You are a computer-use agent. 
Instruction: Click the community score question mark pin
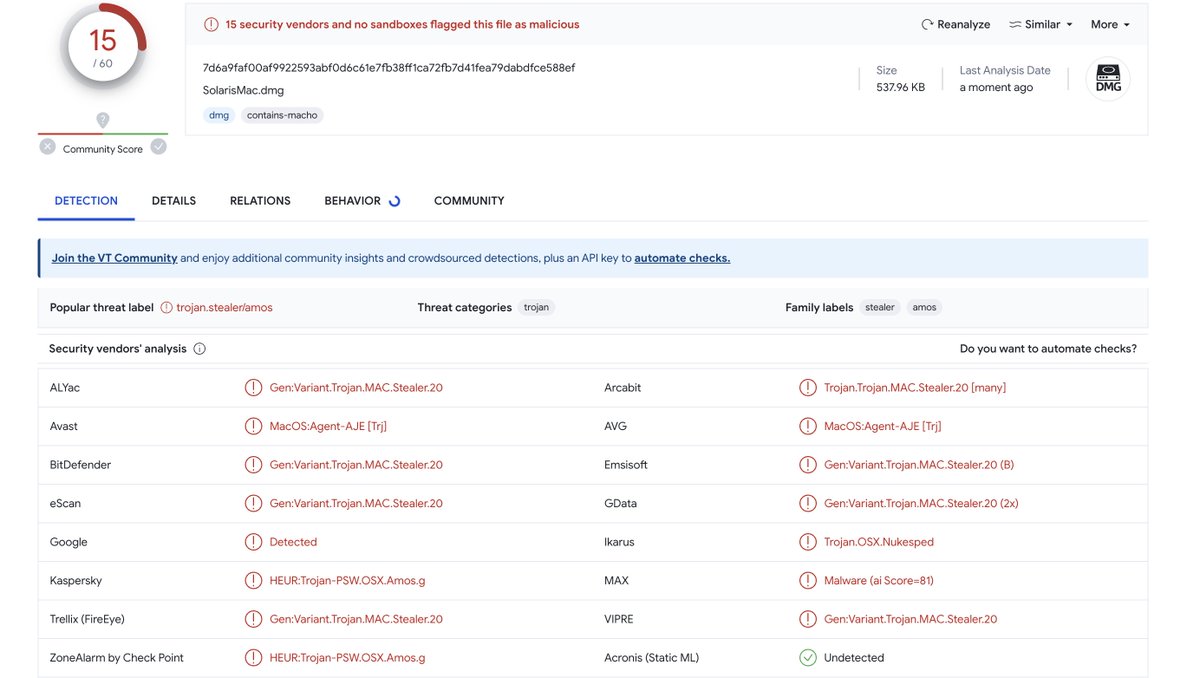tap(103, 121)
